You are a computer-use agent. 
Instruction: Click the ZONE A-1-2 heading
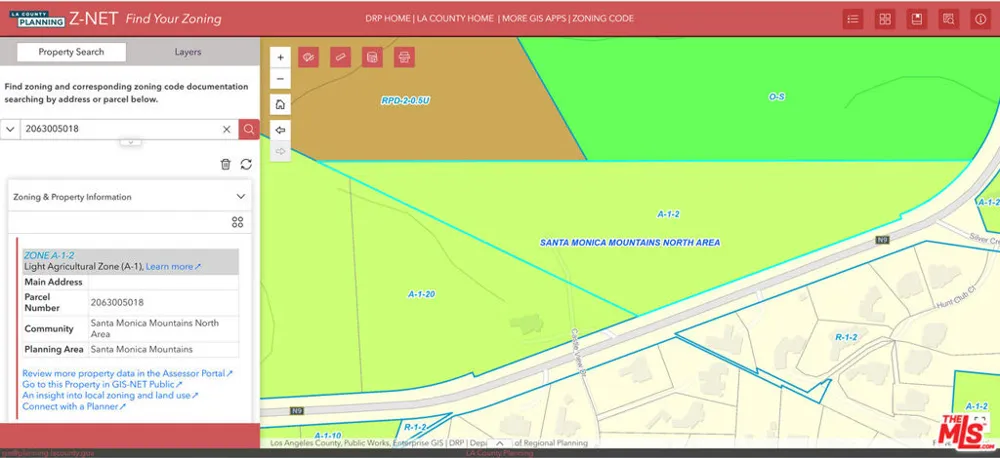tap(49, 255)
